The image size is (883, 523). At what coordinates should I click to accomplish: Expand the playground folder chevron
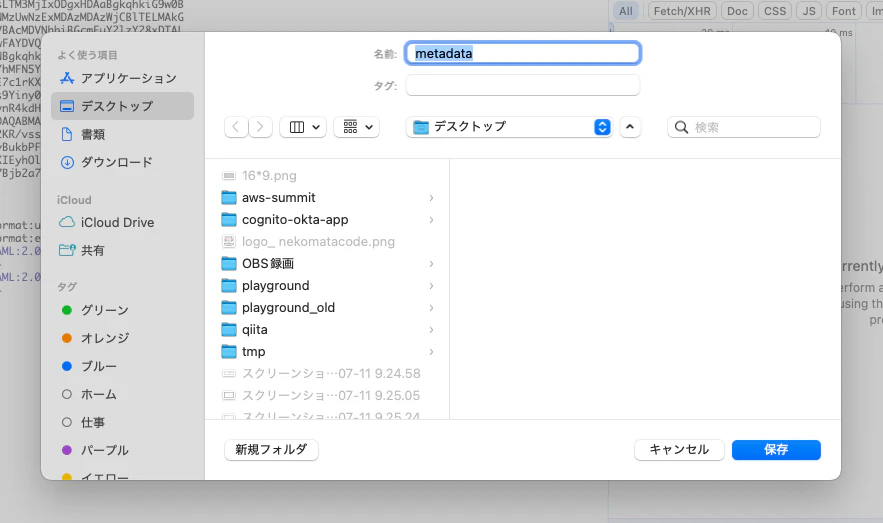click(x=431, y=285)
